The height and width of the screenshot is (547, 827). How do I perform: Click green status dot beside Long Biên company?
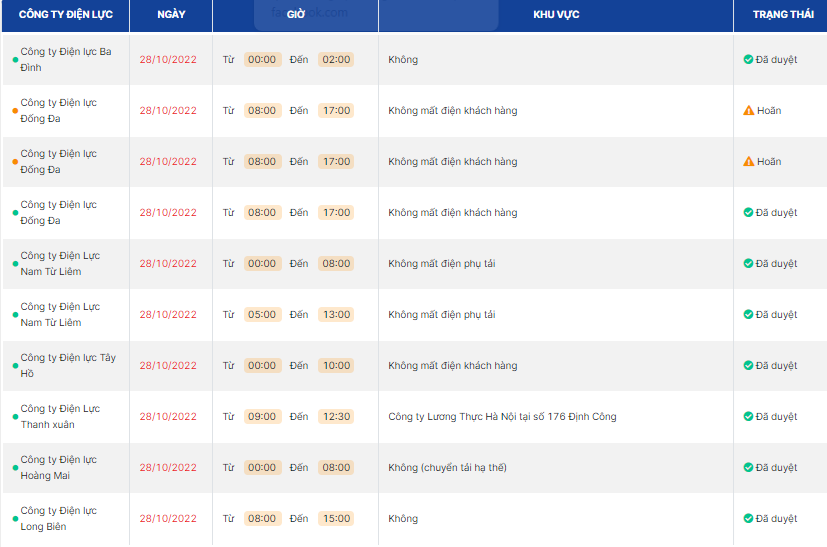pyautogui.click(x=15, y=519)
